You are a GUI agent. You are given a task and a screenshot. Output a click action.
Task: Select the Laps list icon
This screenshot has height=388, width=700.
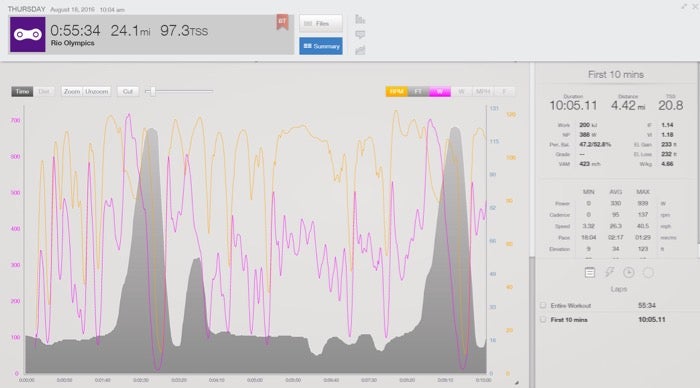point(590,272)
